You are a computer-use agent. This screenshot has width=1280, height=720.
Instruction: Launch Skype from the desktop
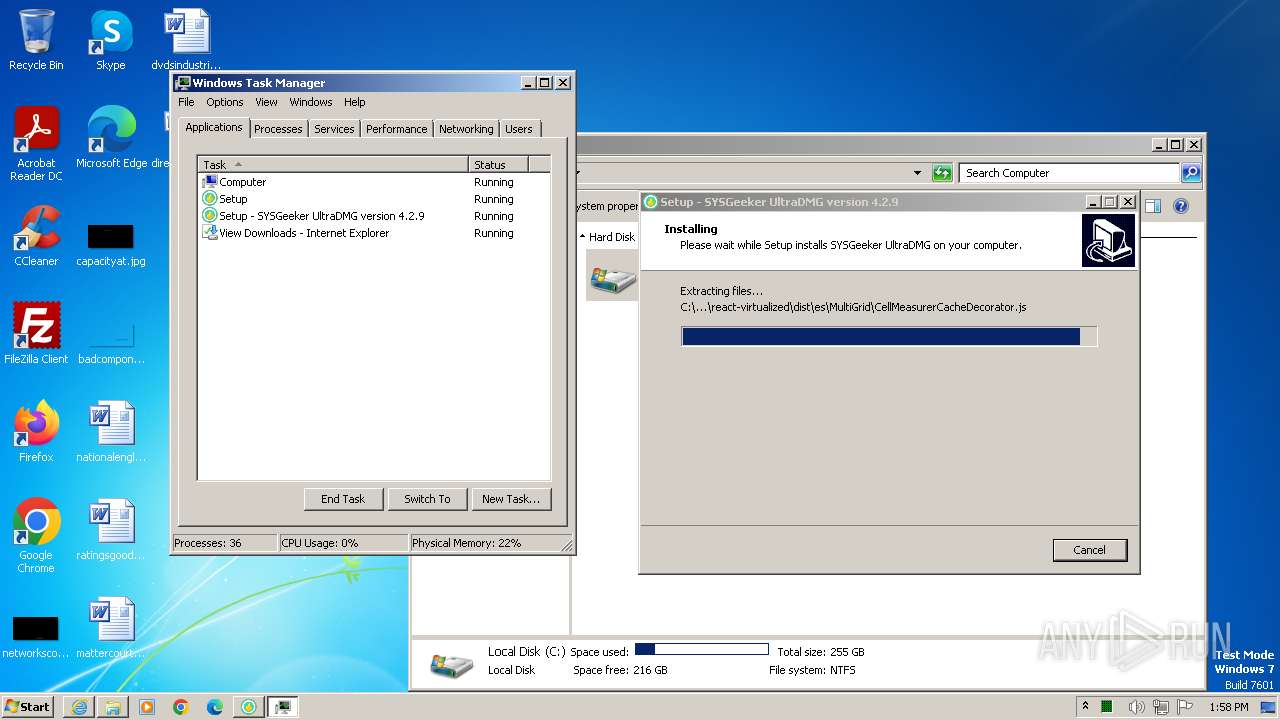(110, 40)
